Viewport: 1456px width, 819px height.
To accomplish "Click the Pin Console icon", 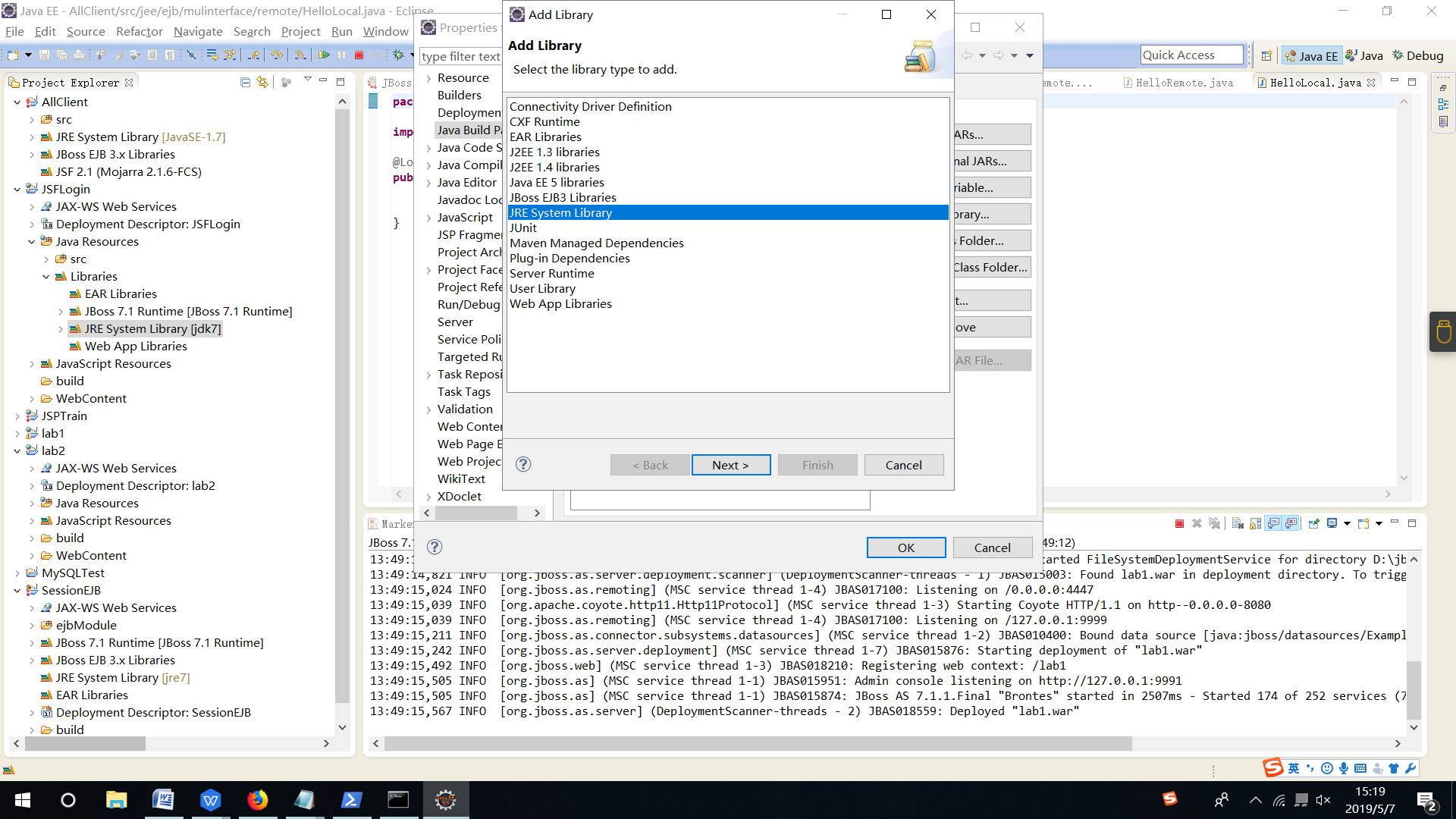I will (1314, 523).
